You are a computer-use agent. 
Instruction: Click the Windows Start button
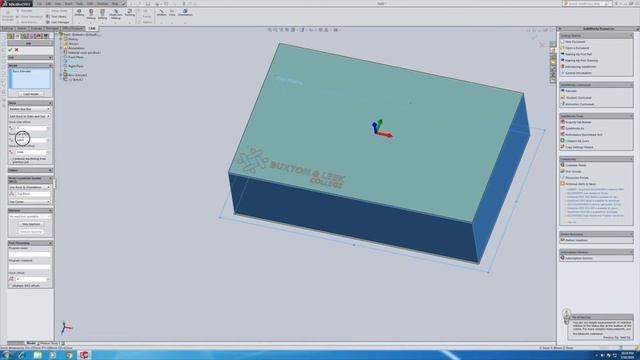coord(6,355)
